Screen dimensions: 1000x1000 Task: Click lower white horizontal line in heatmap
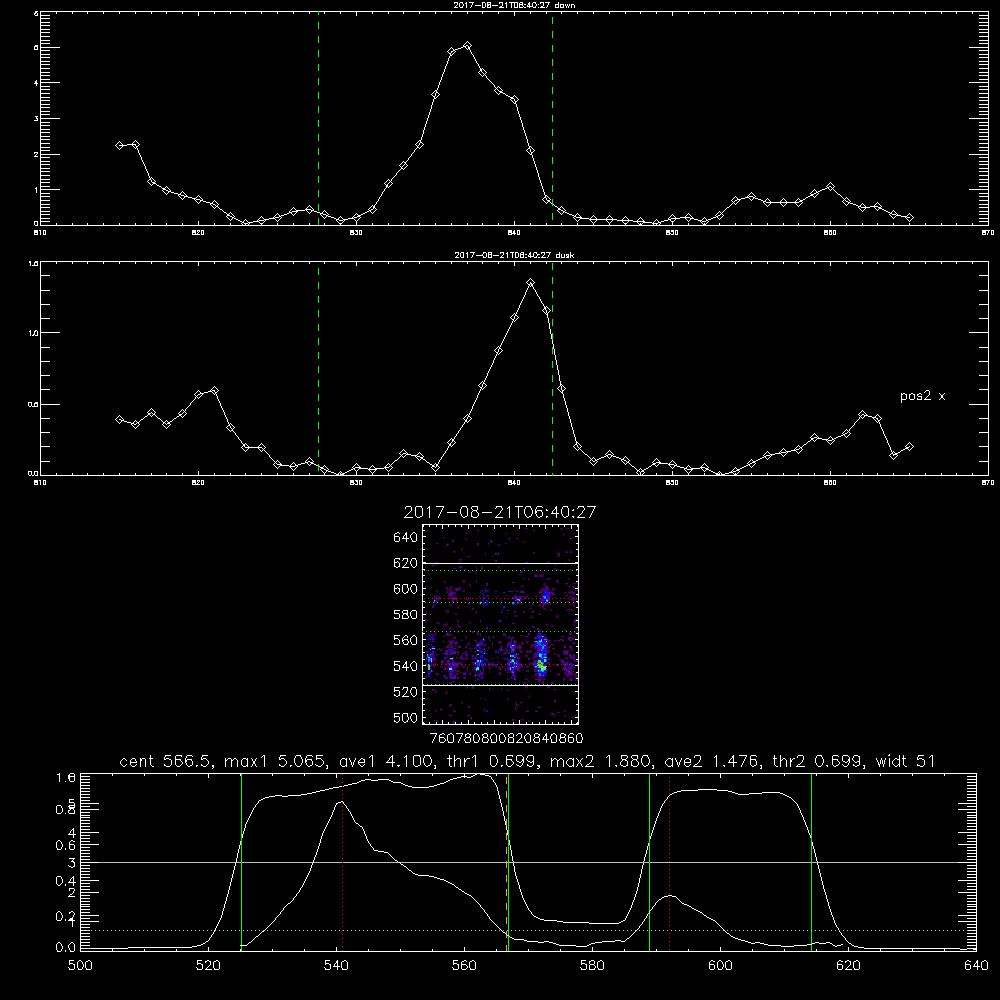tap(500, 685)
